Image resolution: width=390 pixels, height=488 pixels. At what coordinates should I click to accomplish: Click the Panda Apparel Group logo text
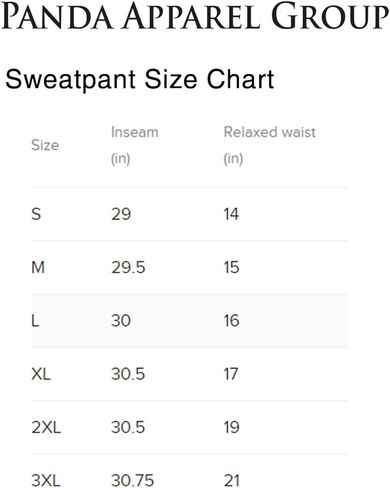coord(195,15)
